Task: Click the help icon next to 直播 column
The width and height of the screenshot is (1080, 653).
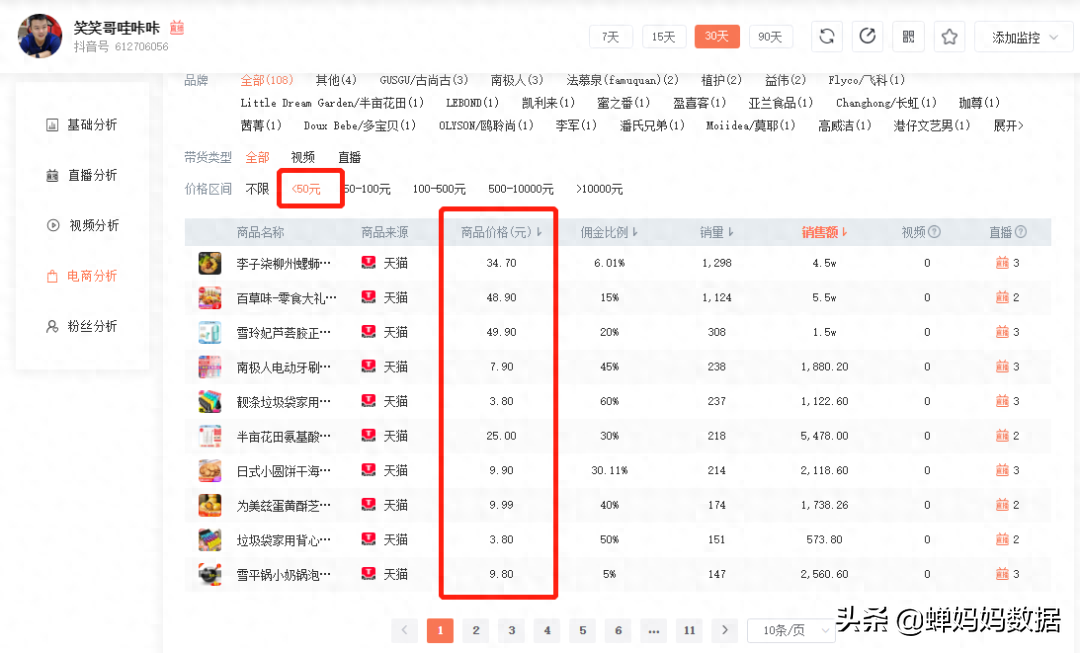Action: coord(1021,232)
